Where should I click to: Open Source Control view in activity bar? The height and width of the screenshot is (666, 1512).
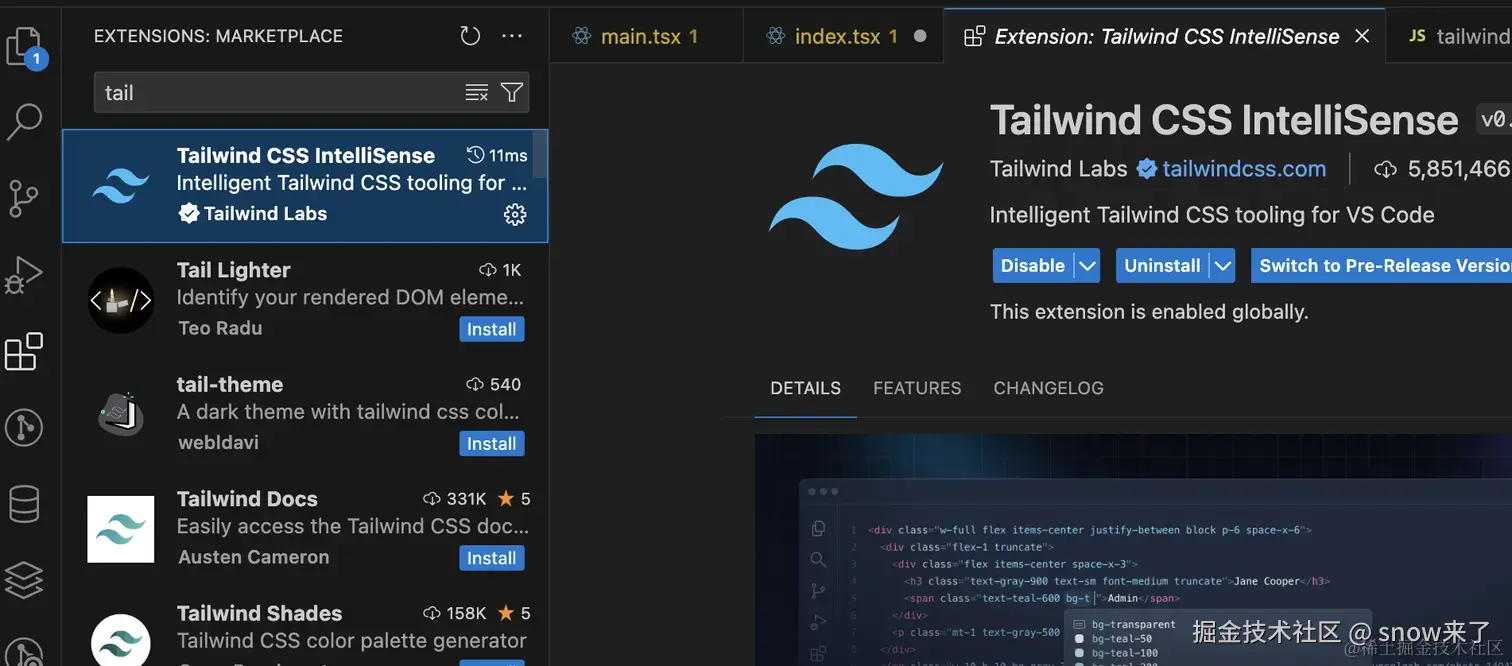[x=24, y=198]
